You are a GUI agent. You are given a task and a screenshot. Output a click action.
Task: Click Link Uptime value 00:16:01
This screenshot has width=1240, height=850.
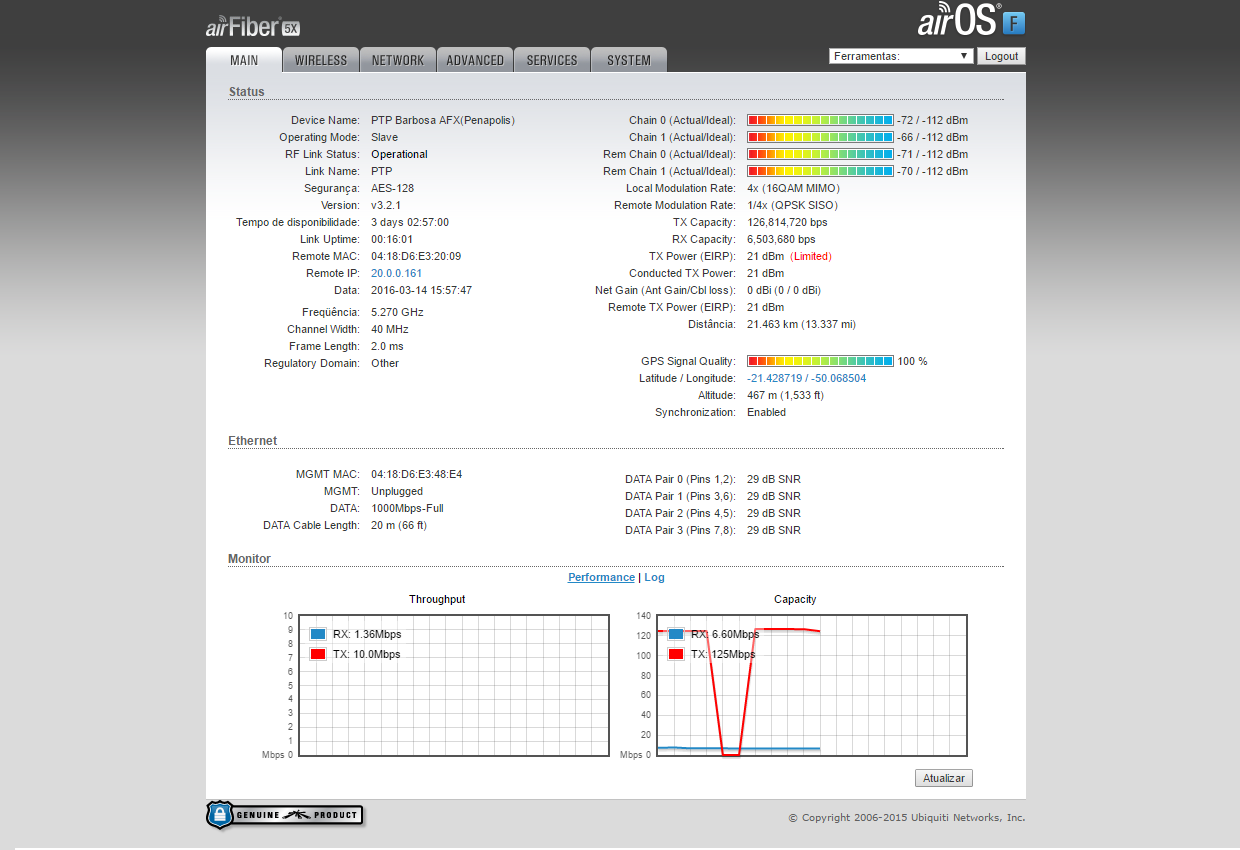[392, 239]
